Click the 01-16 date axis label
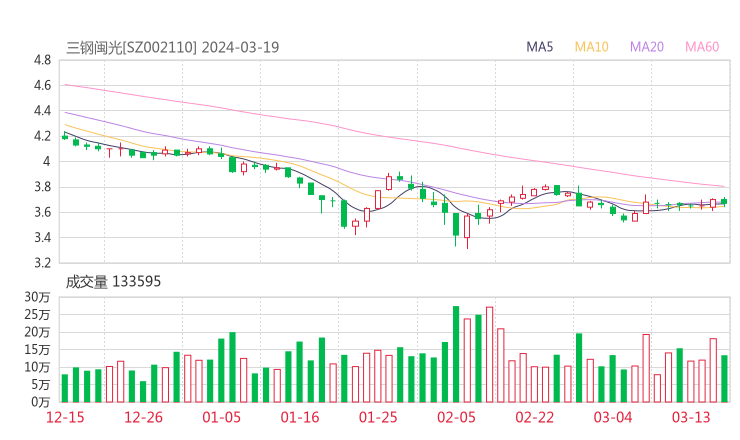This screenshot has height=440, width=740. [x=300, y=417]
